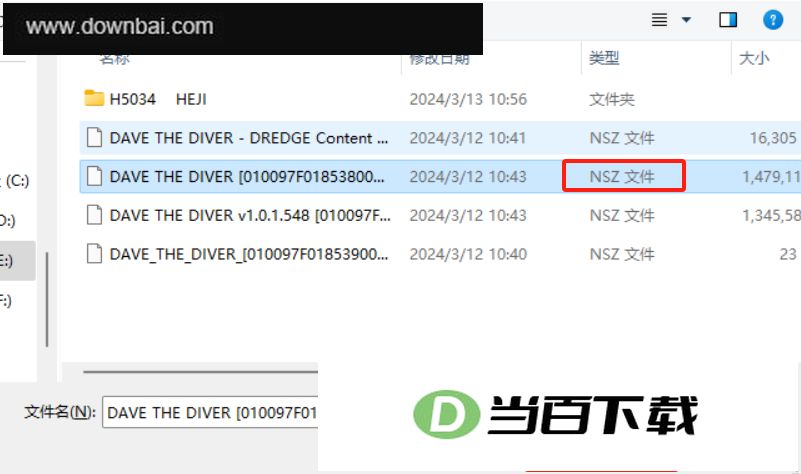Click the horizontal scrollbar below file list
The height and width of the screenshot is (474, 801).
(200, 372)
